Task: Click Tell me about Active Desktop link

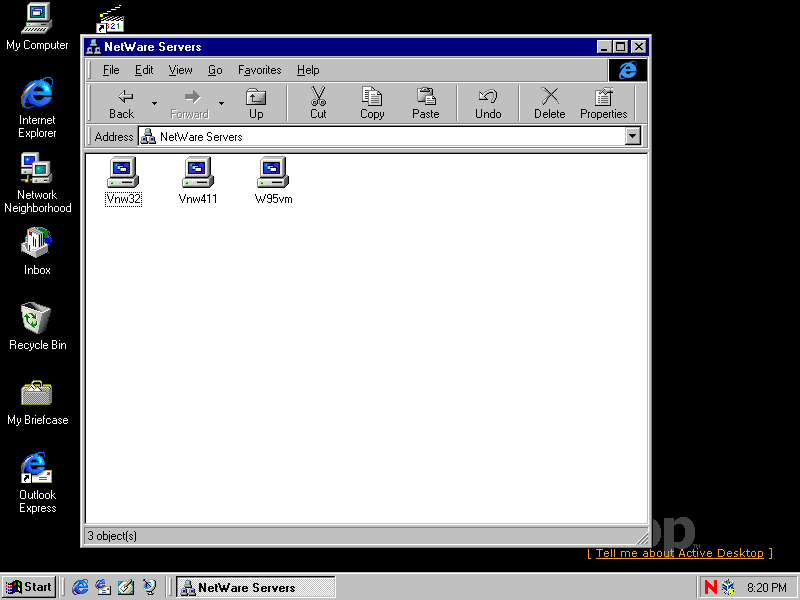Action: pos(680,554)
